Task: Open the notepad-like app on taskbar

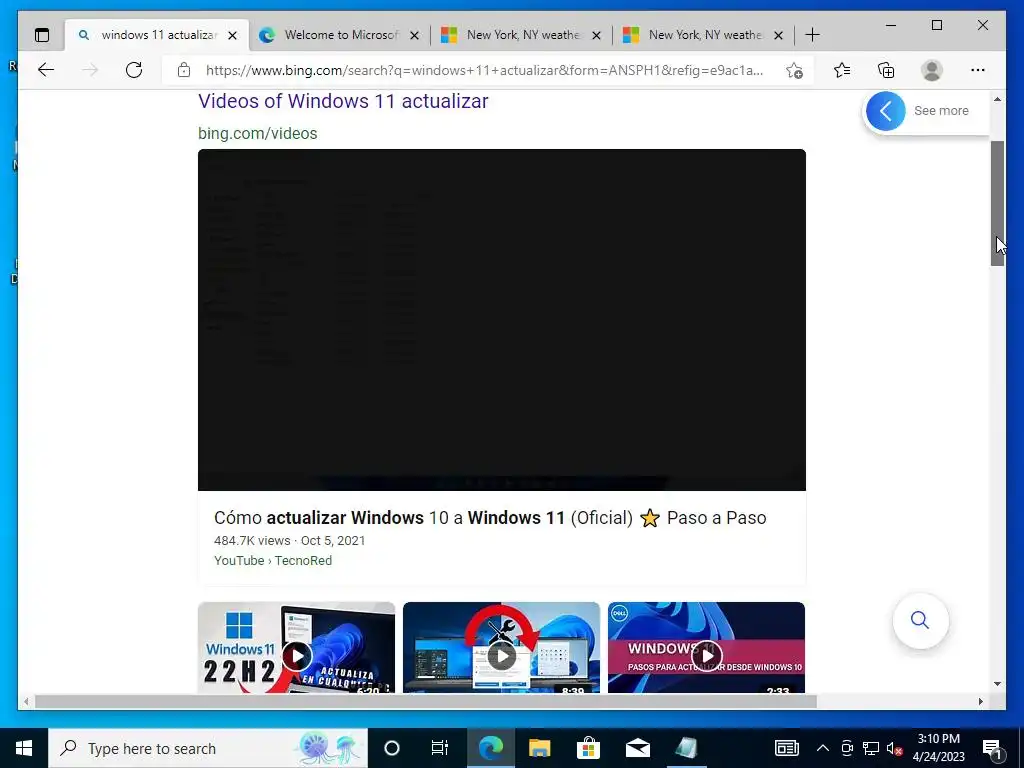Action: pyautogui.click(x=686, y=748)
